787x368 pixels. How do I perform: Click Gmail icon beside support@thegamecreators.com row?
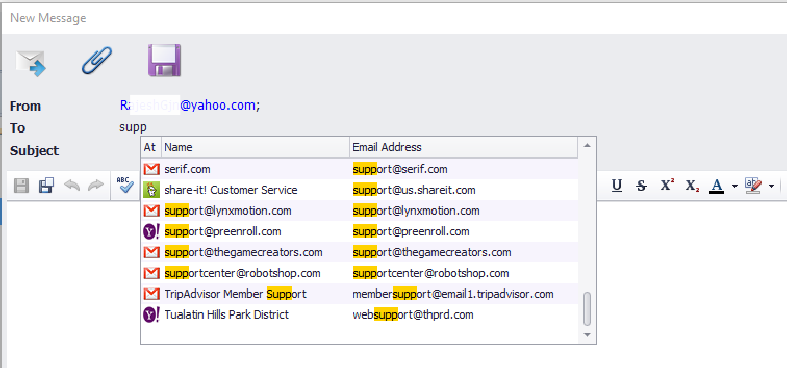(151, 252)
